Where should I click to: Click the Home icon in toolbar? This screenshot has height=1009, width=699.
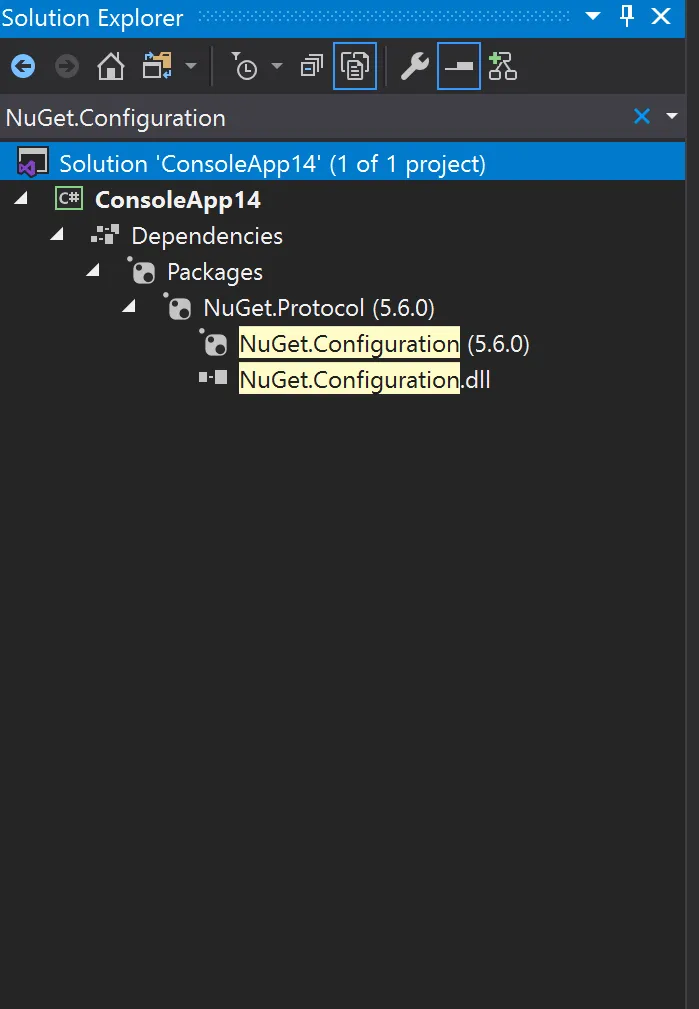[111, 66]
